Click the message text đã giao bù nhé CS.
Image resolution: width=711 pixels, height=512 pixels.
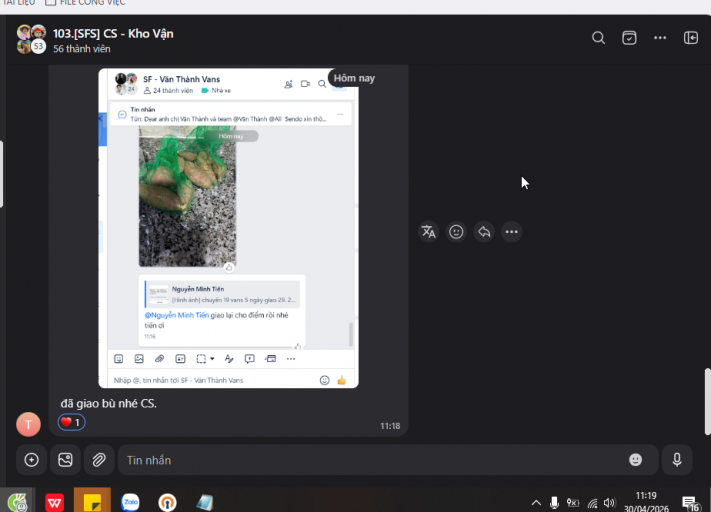pyautogui.click(x=108, y=404)
